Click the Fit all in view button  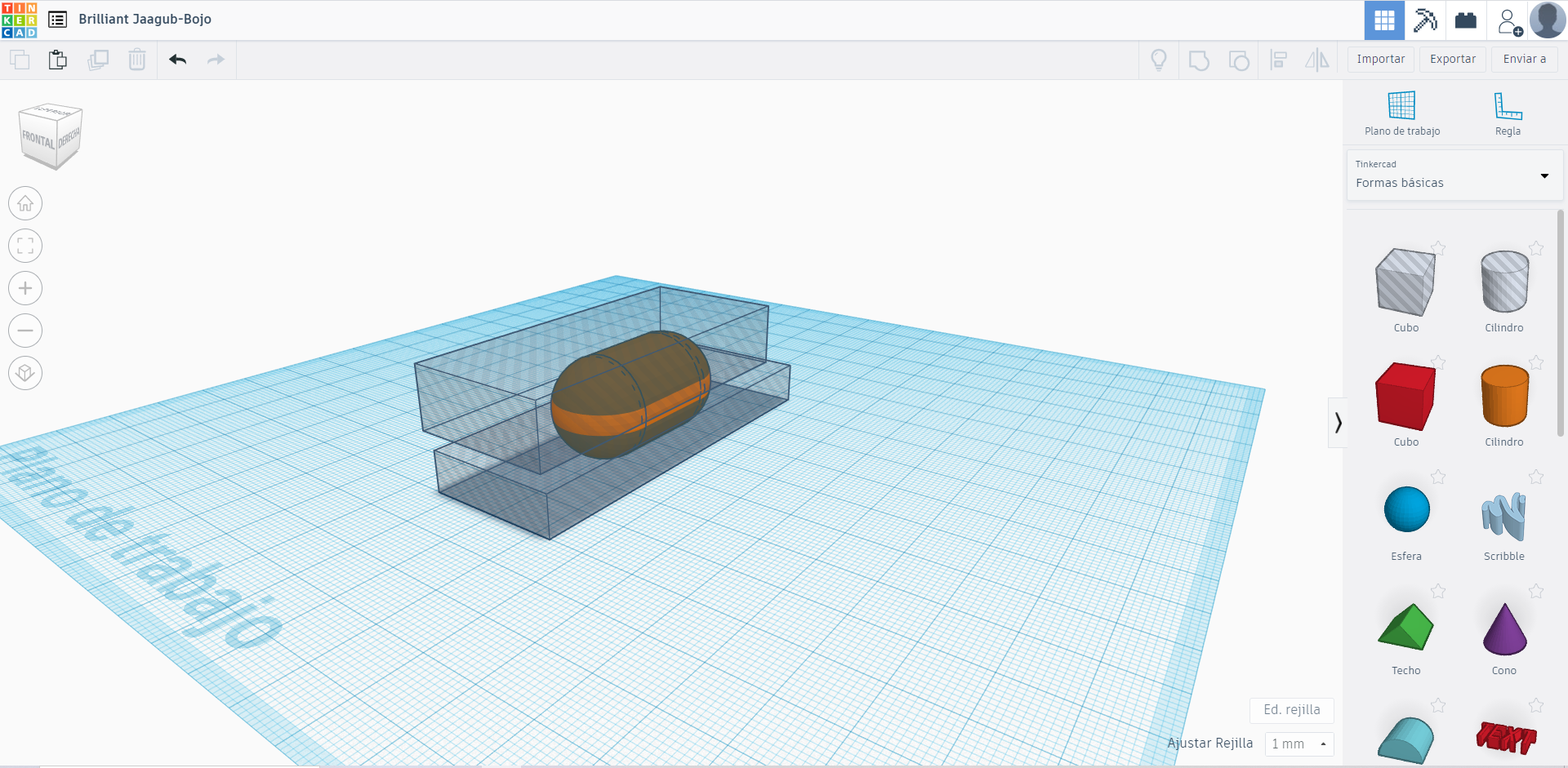(25, 246)
